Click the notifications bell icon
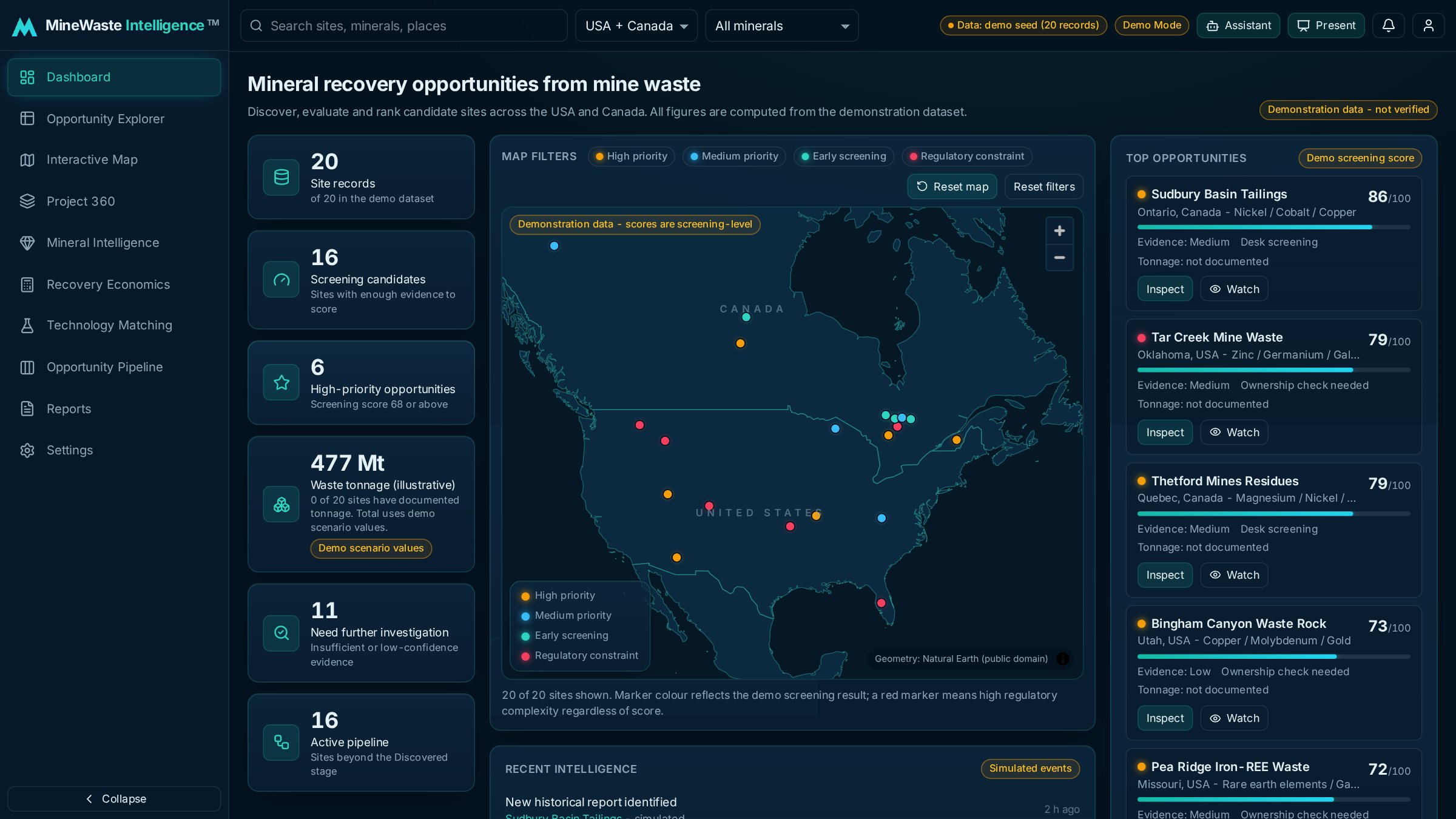Viewport: 1456px width, 819px height. pos(1388,25)
